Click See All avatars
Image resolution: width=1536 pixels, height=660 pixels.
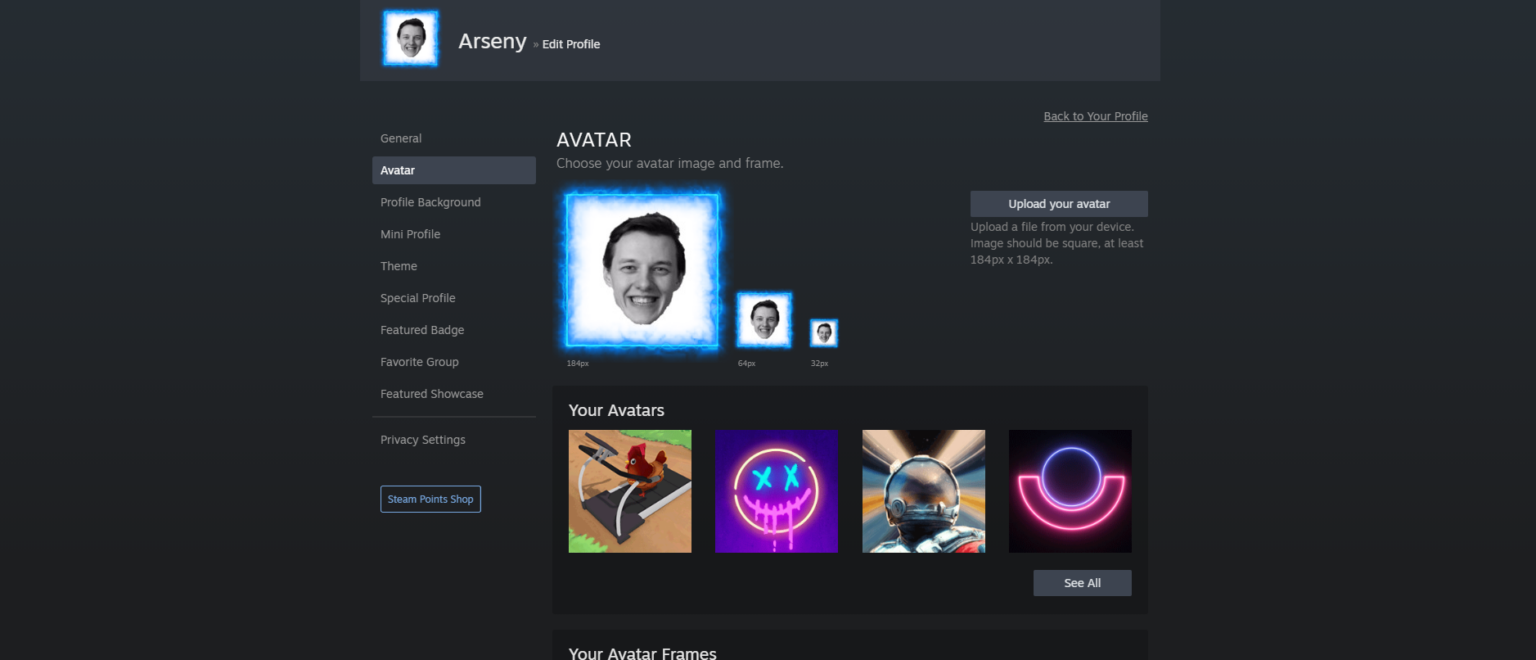(x=1082, y=582)
